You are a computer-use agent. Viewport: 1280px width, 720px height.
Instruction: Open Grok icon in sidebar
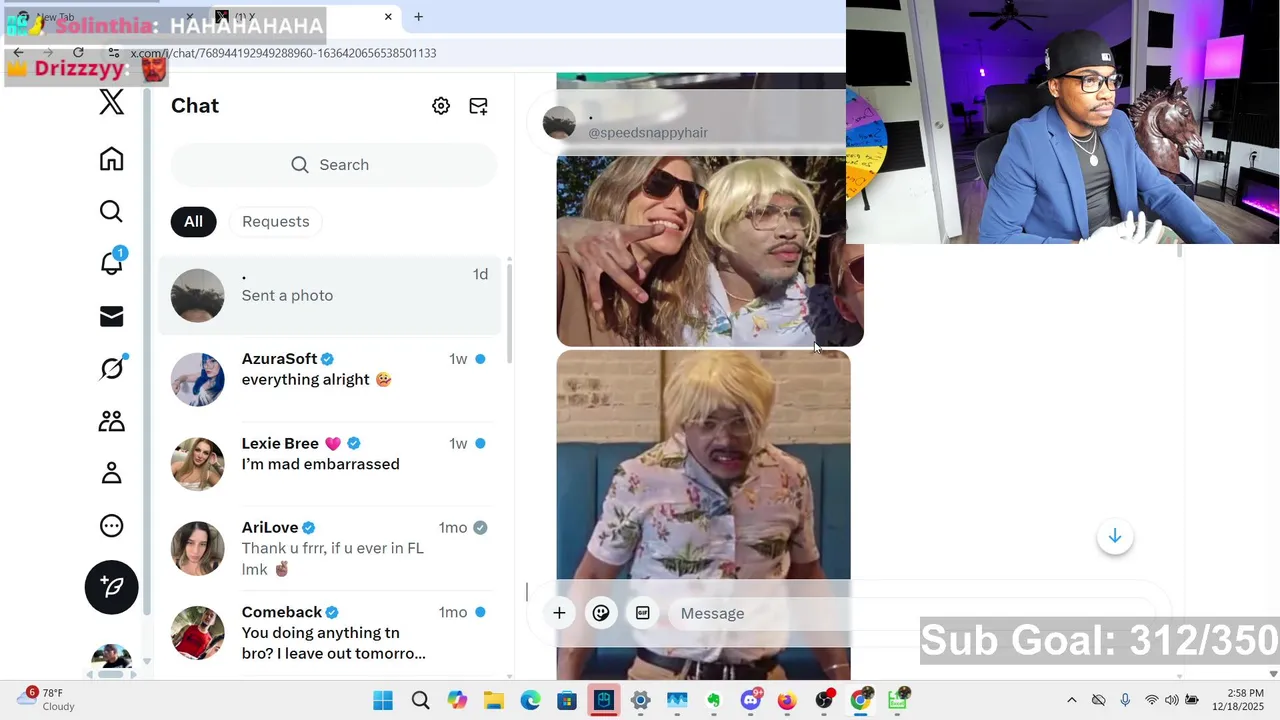point(112,368)
